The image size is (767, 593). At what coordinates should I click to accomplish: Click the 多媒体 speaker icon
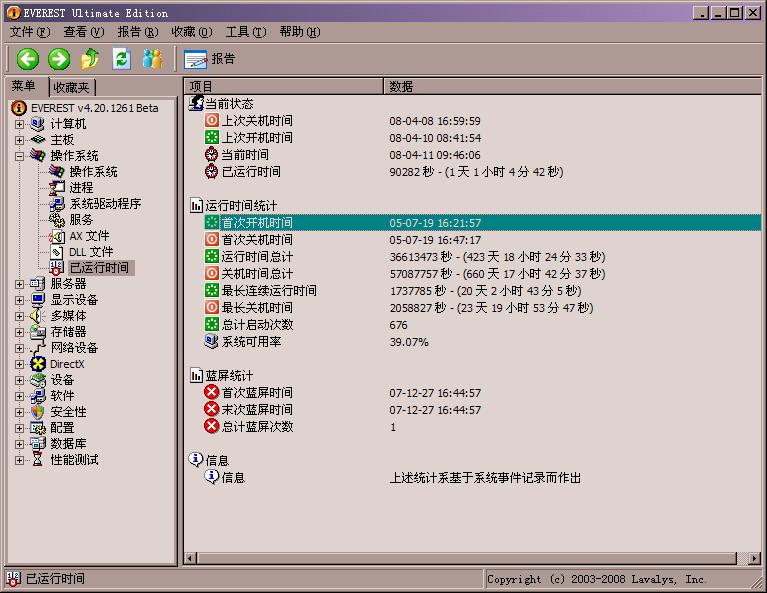click(x=38, y=316)
